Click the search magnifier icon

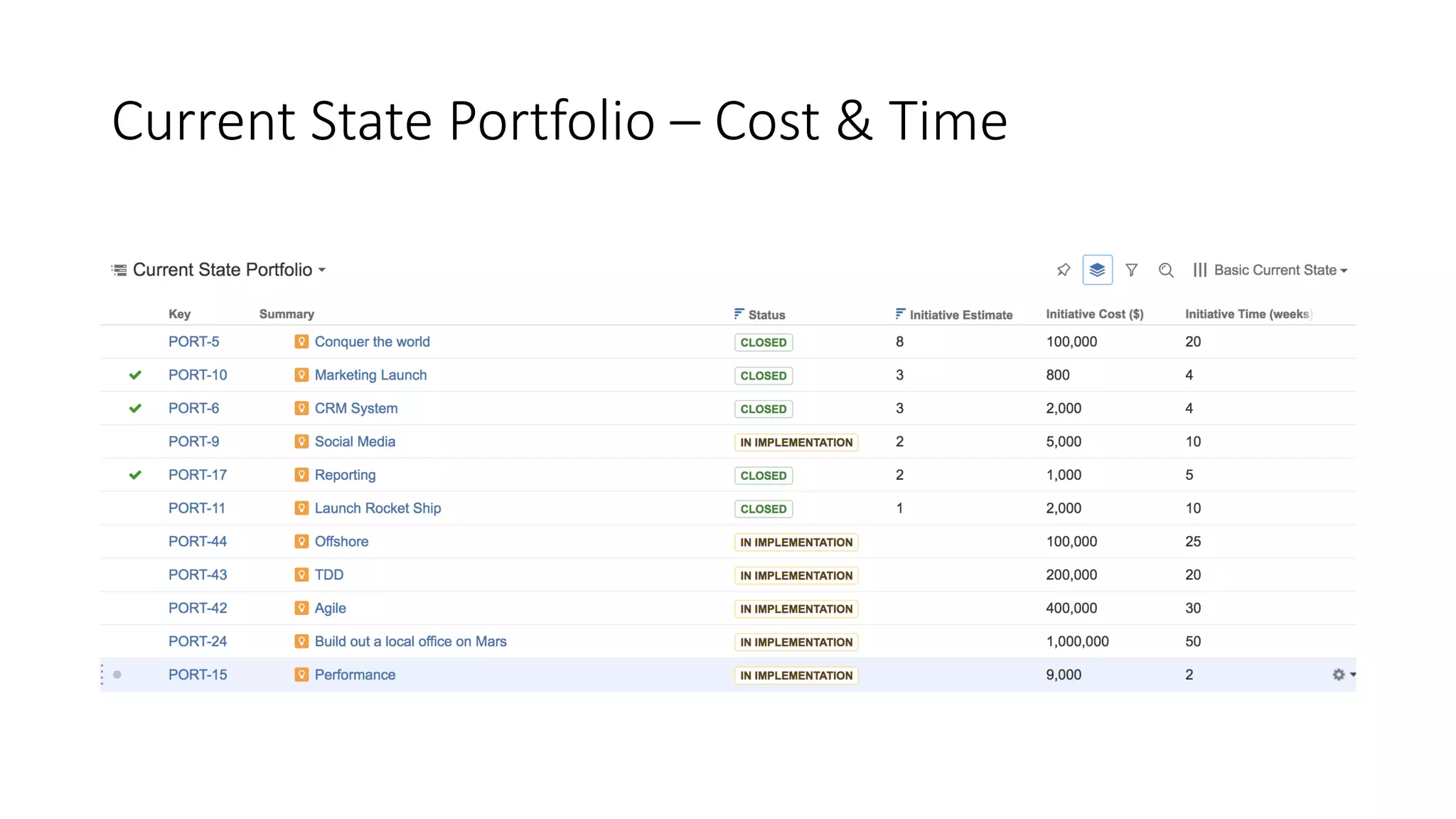tap(1166, 270)
